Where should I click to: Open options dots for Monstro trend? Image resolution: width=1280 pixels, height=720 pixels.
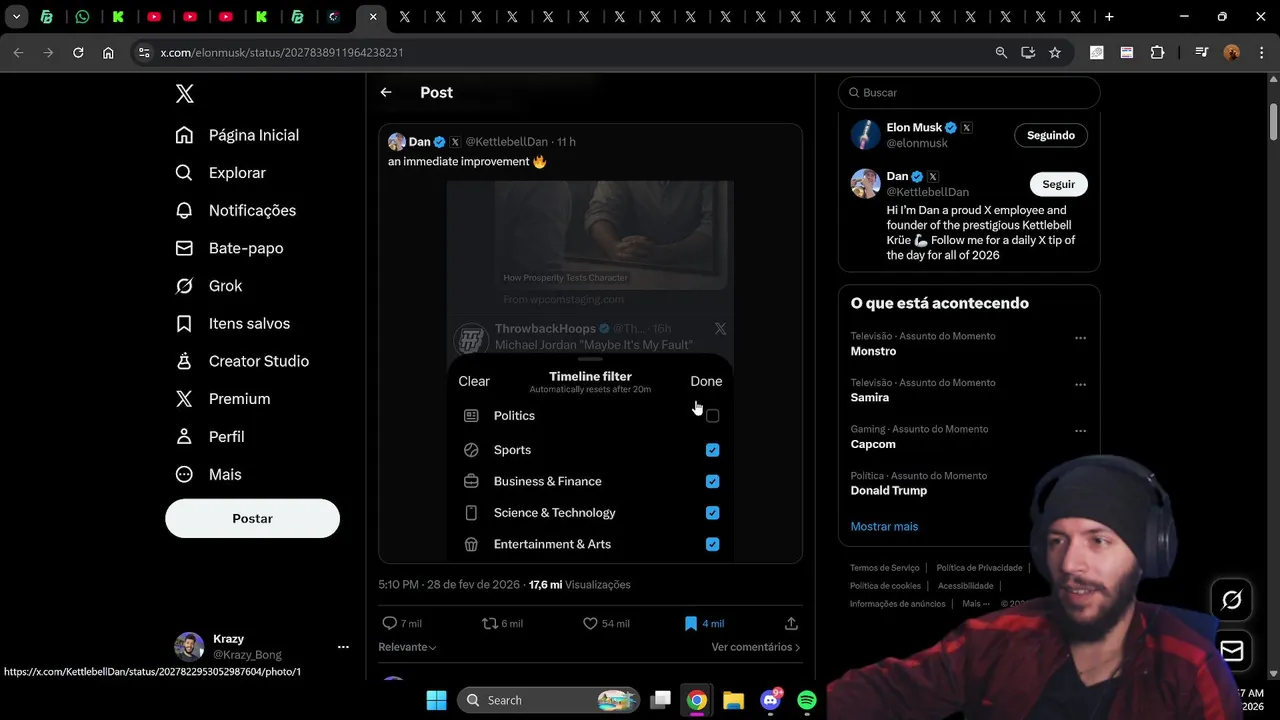point(1080,338)
